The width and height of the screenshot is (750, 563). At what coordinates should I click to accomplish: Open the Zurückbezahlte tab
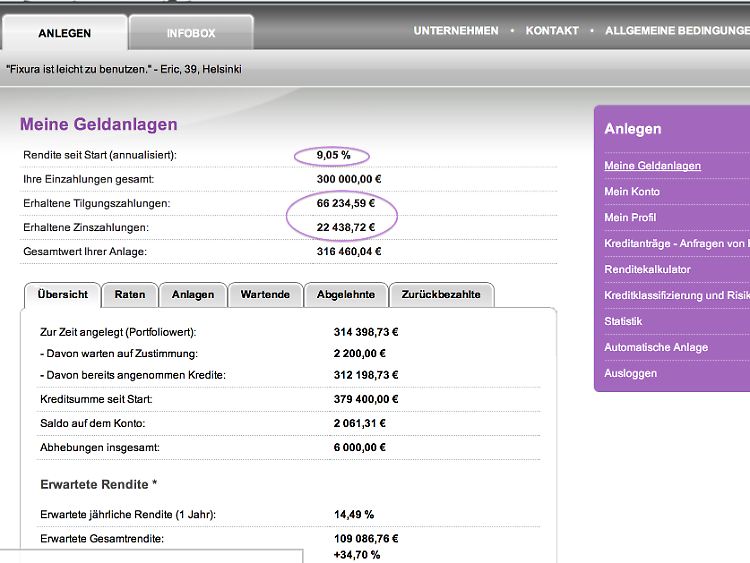(x=441, y=295)
